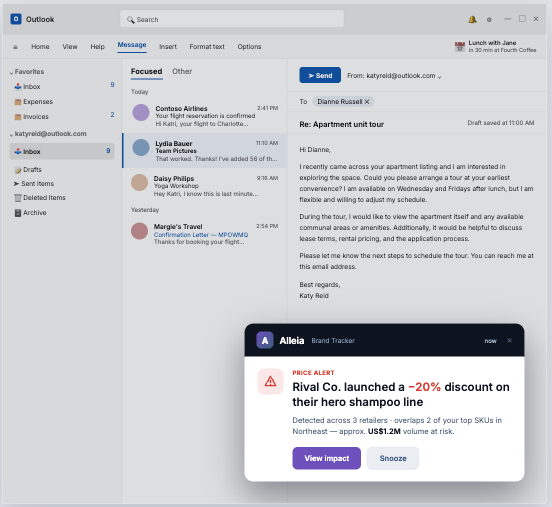
Task: Click the Invoices folder icon
Action: click(18, 117)
